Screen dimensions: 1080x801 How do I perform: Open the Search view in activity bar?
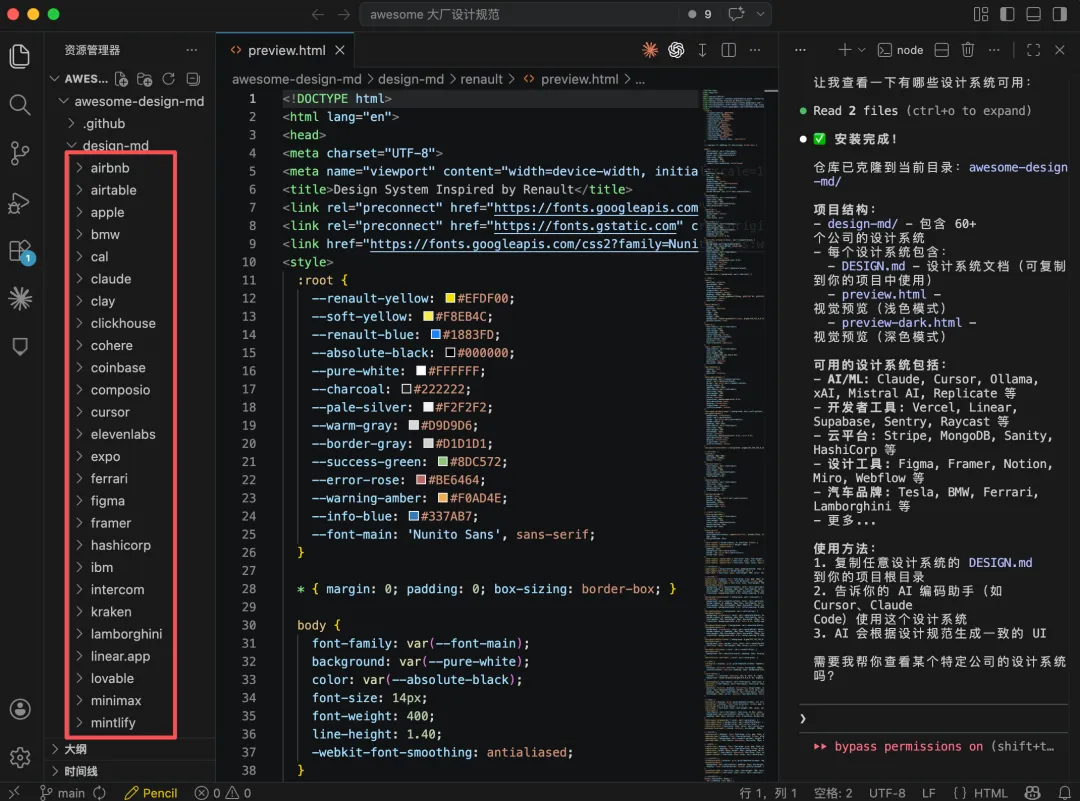[x=20, y=105]
